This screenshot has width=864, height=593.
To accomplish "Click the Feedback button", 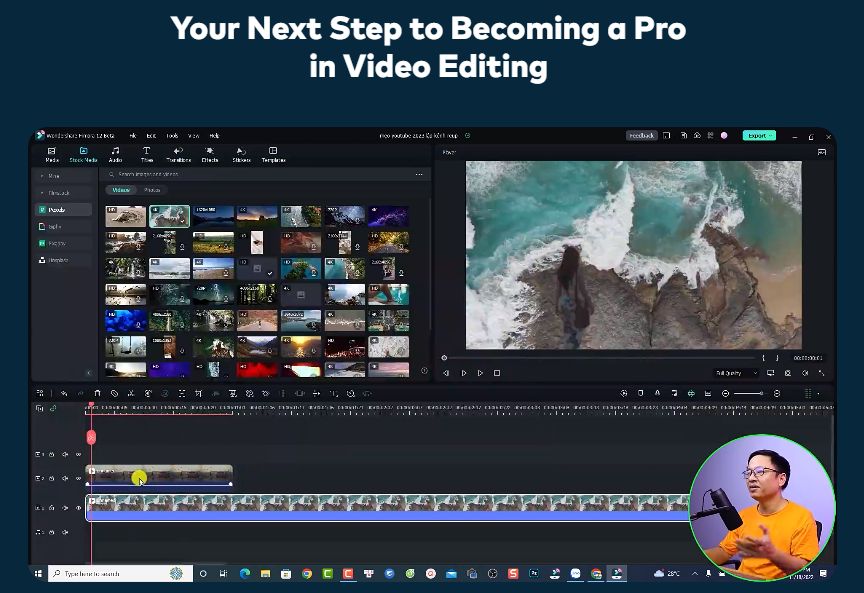I will pyautogui.click(x=642, y=134).
